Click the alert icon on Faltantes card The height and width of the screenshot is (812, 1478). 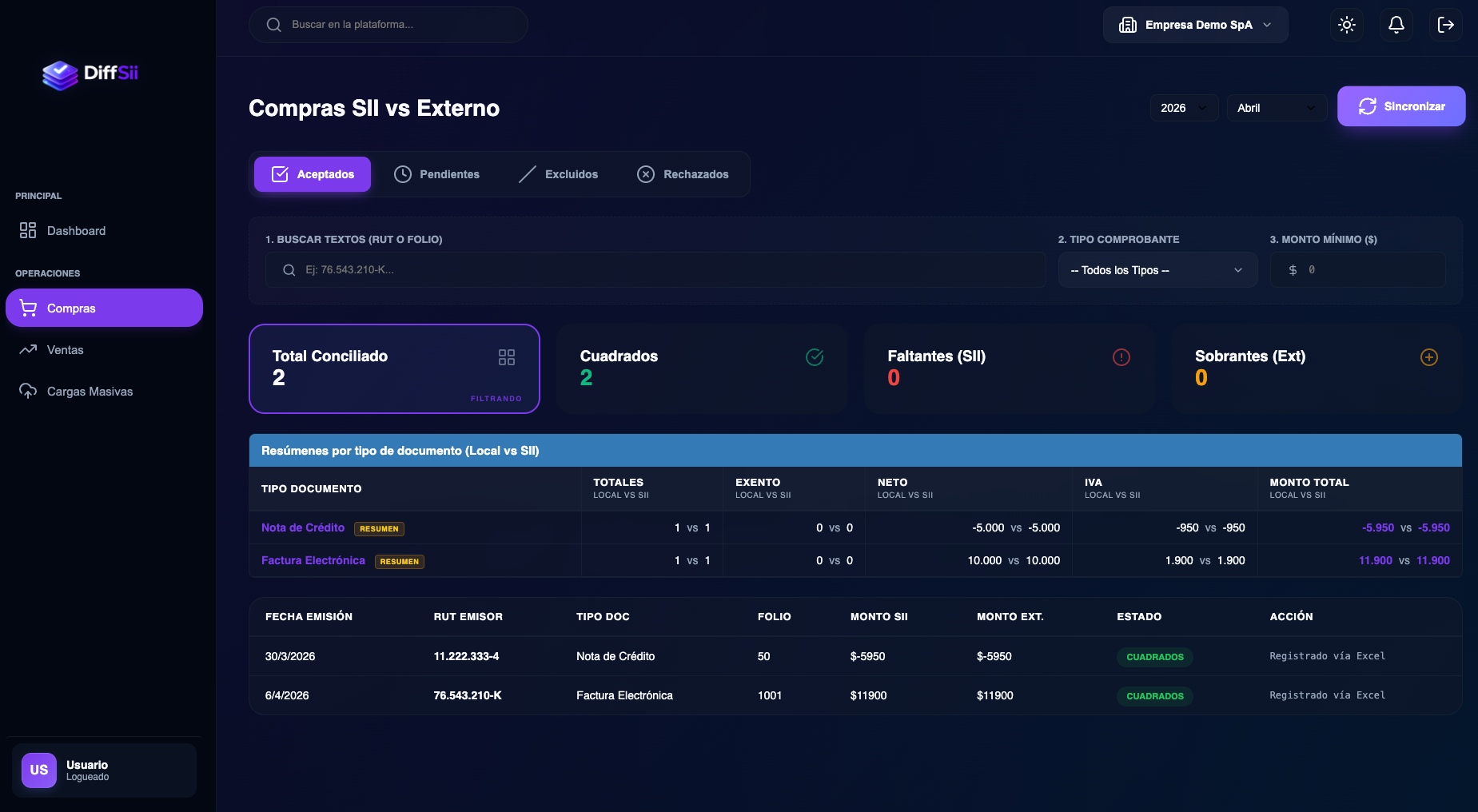click(1121, 357)
